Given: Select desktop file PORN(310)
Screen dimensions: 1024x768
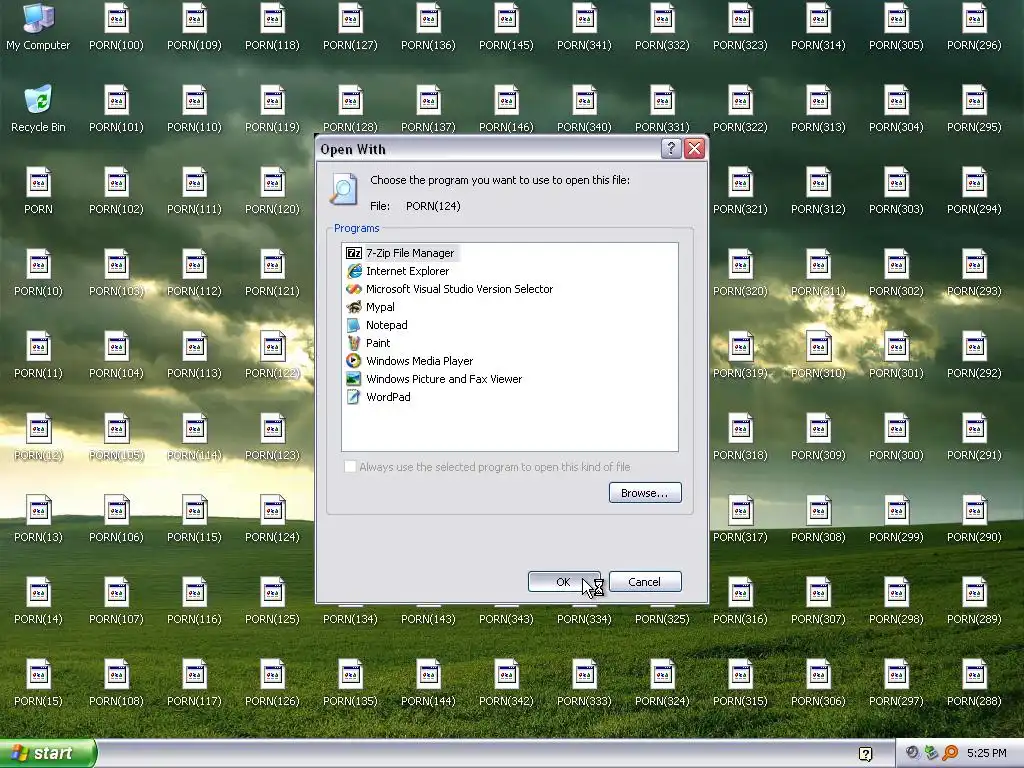Looking at the screenshot, I should (818, 355).
